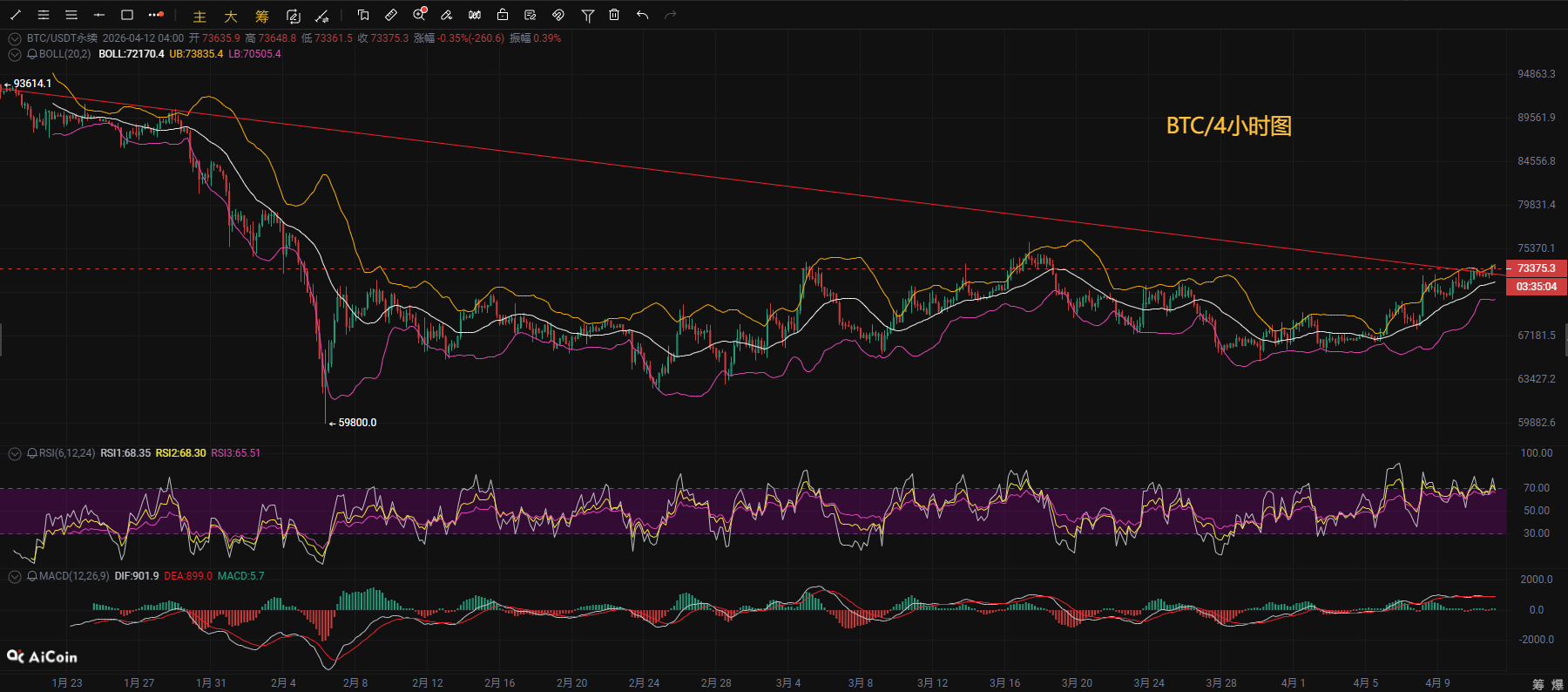Image resolution: width=1568 pixels, height=692 pixels.
Task: Select the rectangle shape tool
Action: tap(127, 15)
